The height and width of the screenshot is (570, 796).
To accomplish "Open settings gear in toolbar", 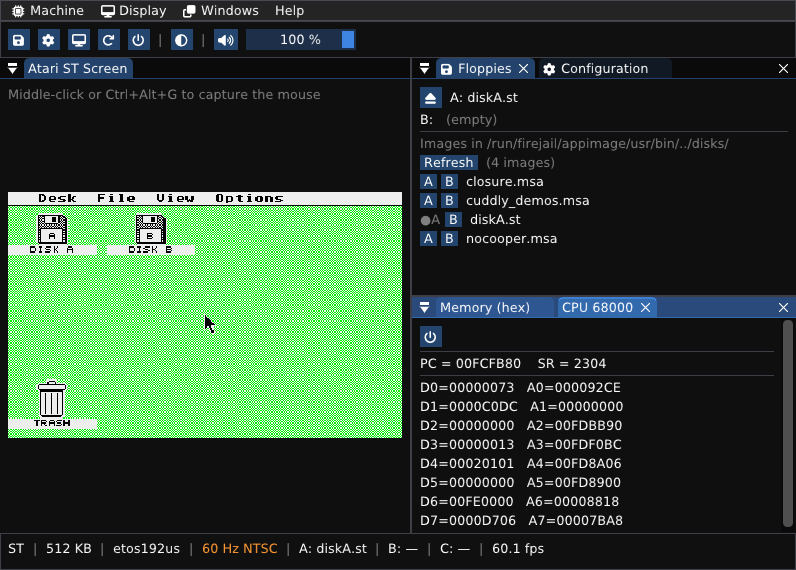I will (48, 40).
